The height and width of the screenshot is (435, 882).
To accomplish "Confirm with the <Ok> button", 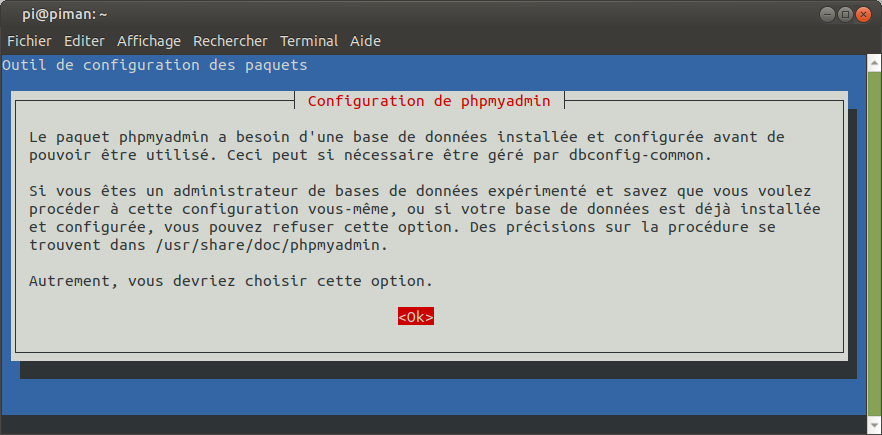I will point(416,317).
